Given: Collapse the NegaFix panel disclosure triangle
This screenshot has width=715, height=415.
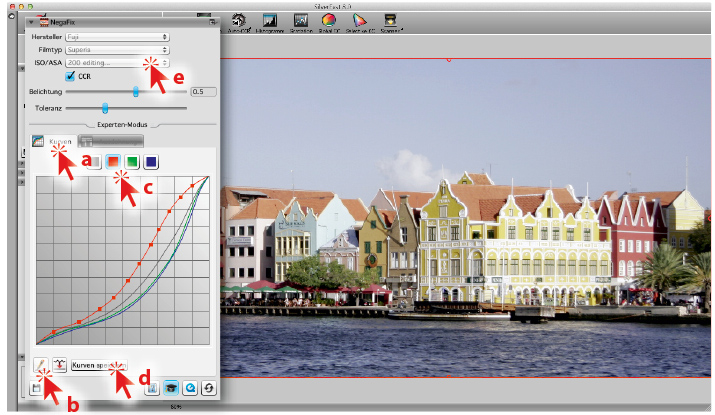Looking at the screenshot, I should tap(31, 21).
